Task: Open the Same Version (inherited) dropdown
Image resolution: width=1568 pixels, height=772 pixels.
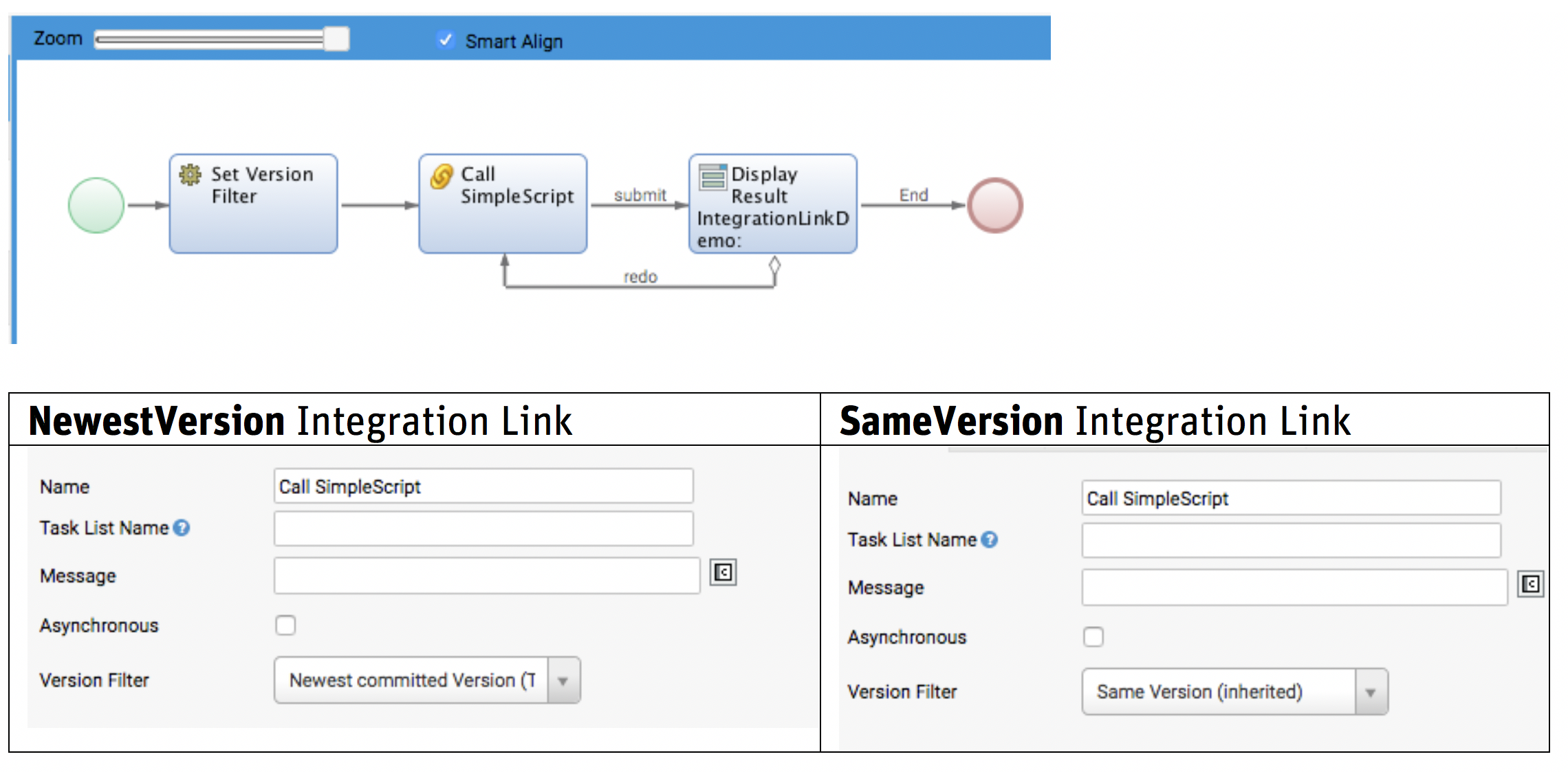Action: (x=1372, y=691)
